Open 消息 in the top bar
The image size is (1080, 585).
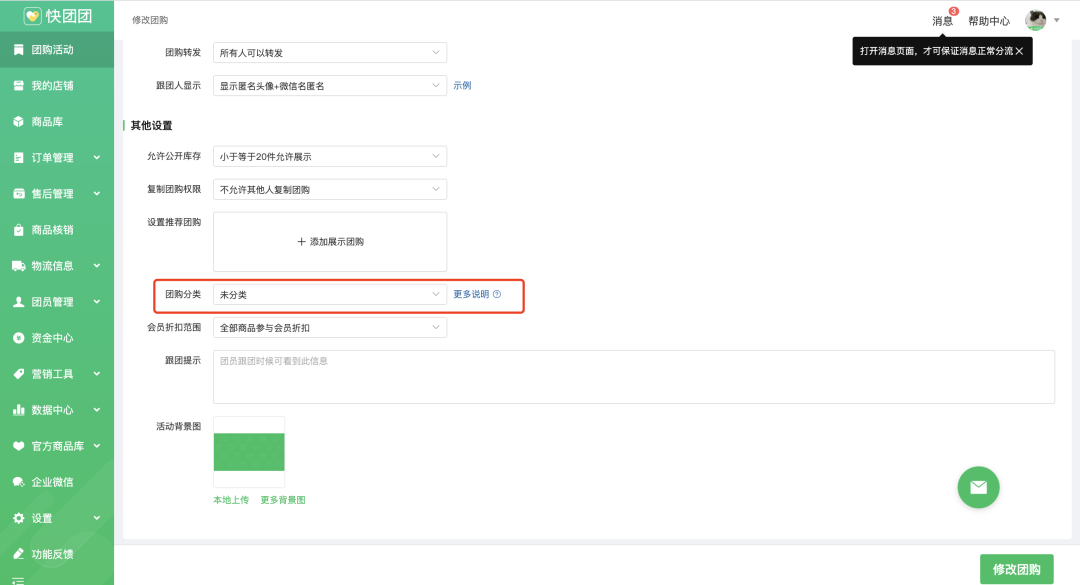coord(942,21)
